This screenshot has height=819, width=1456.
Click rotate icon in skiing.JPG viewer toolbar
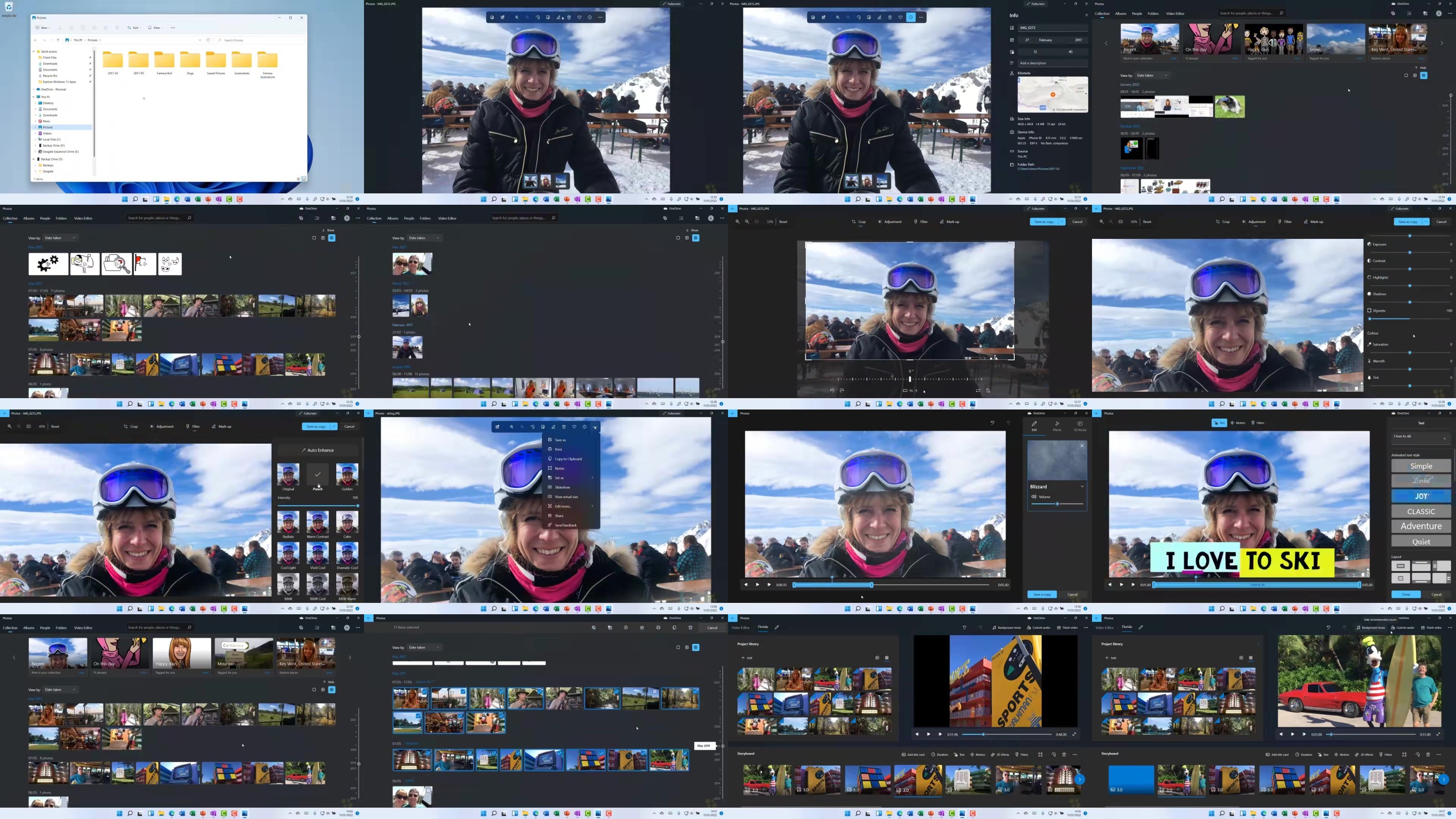point(532,427)
